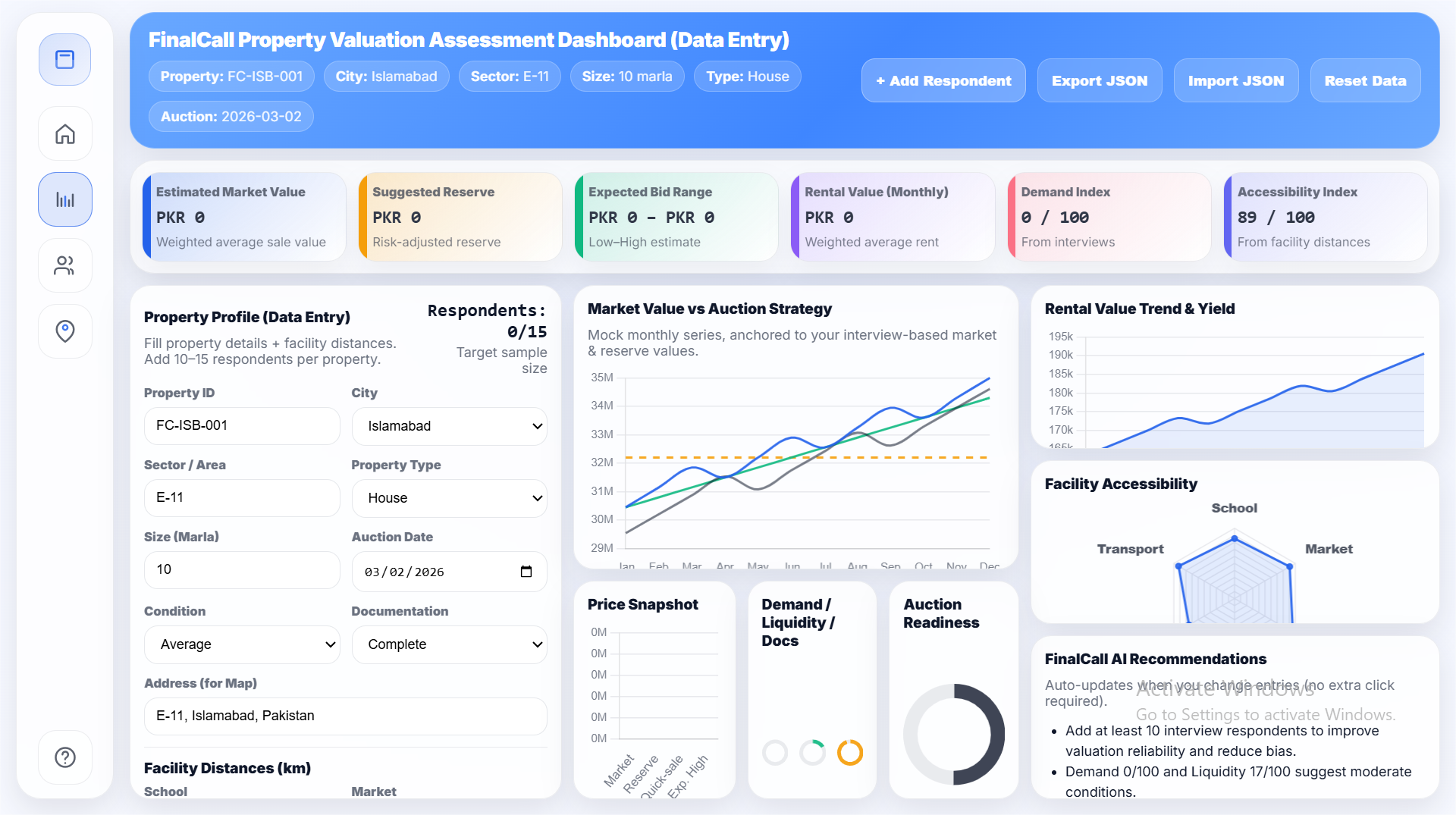Open the Respondents people sidebar icon

coord(65,265)
